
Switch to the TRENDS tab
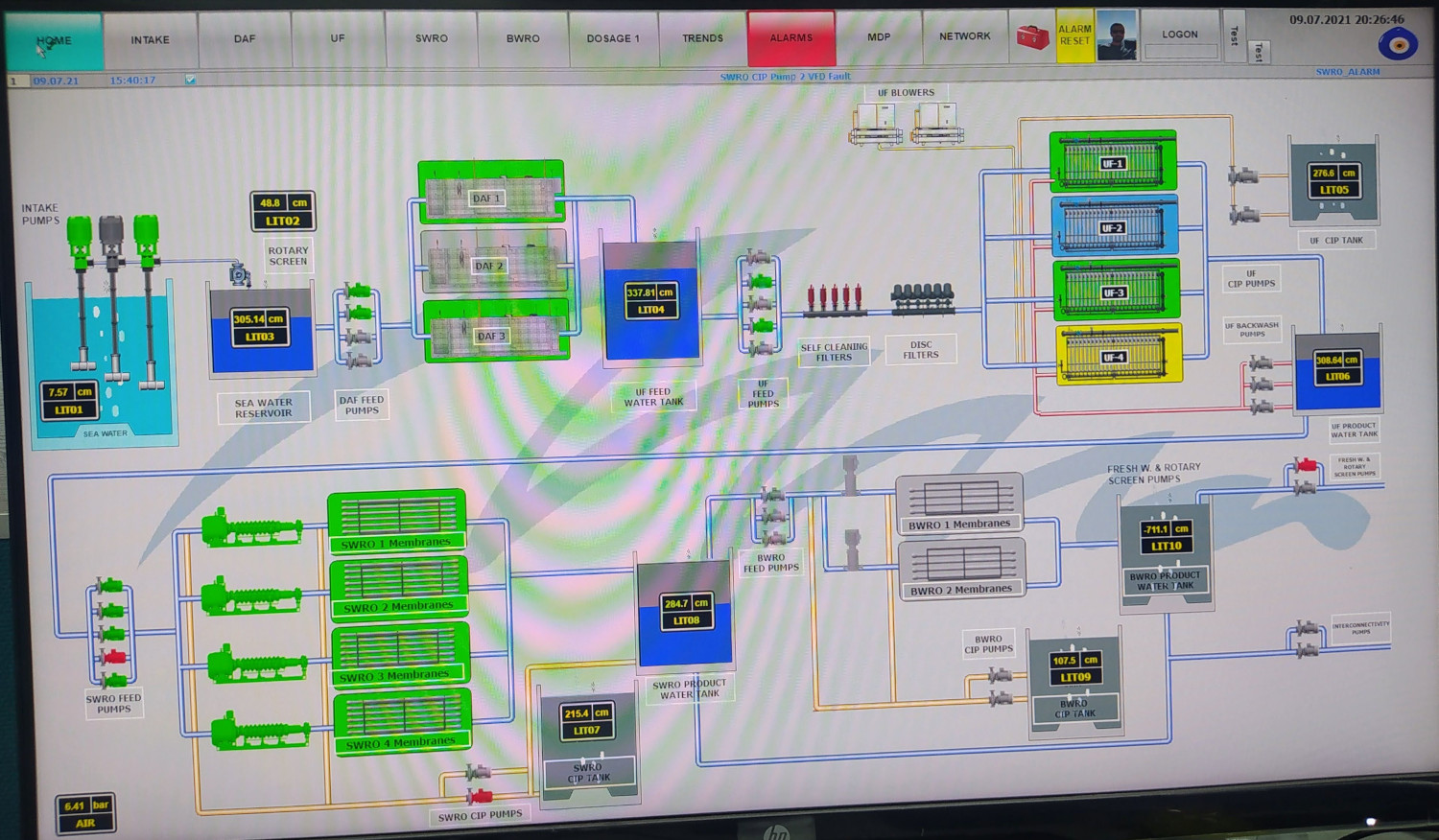click(702, 38)
